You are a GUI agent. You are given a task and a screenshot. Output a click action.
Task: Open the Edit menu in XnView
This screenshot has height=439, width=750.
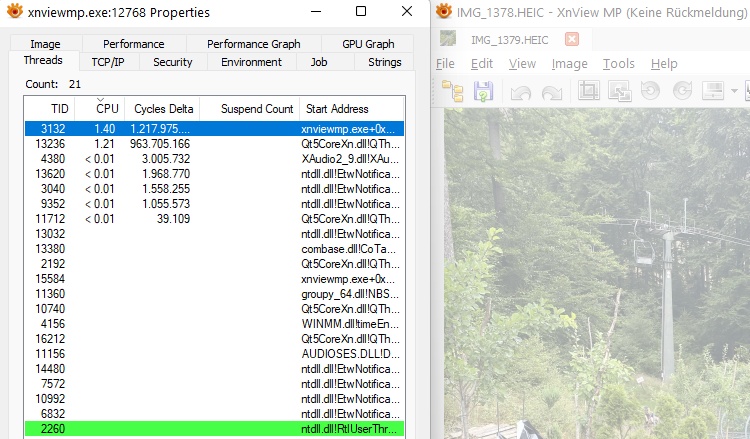coord(482,64)
